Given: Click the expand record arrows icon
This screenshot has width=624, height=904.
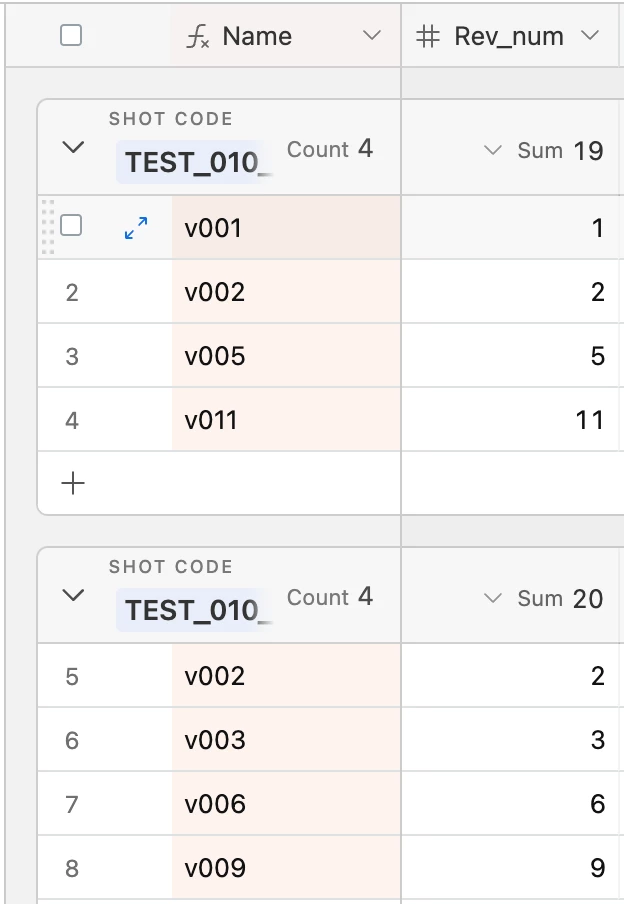Looking at the screenshot, I should coord(136,228).
